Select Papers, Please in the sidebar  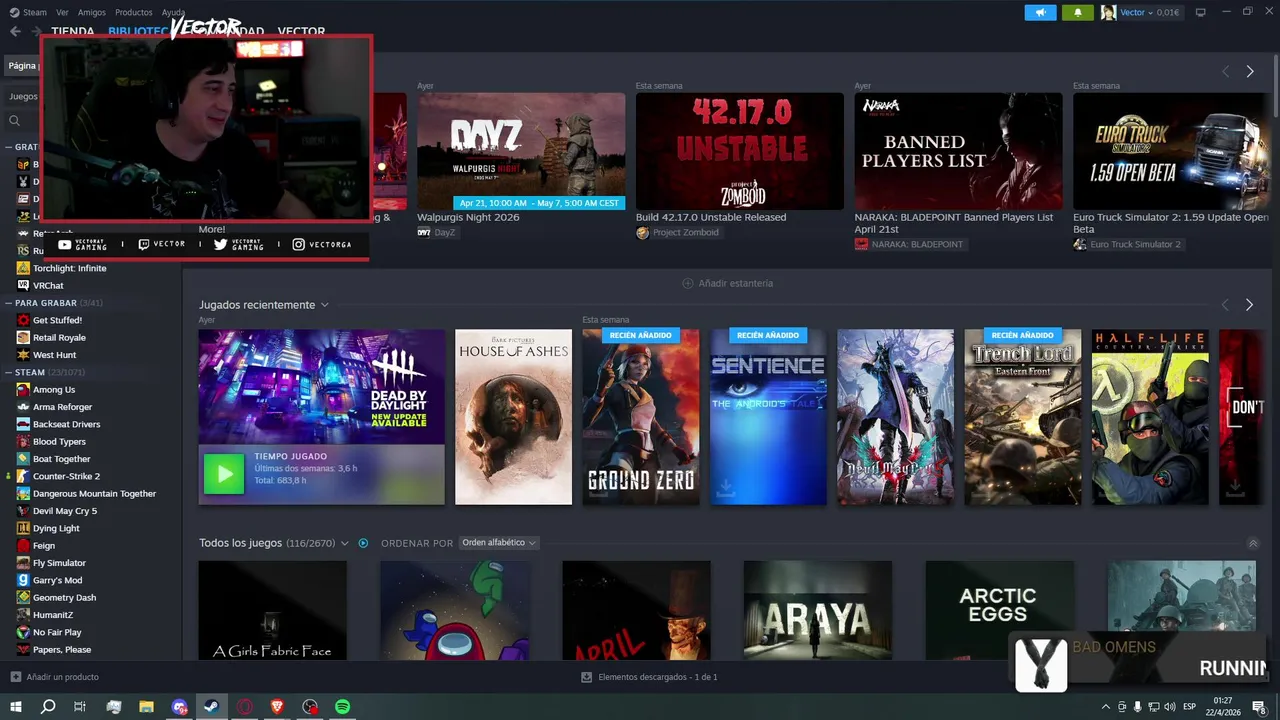coord(62,649)
